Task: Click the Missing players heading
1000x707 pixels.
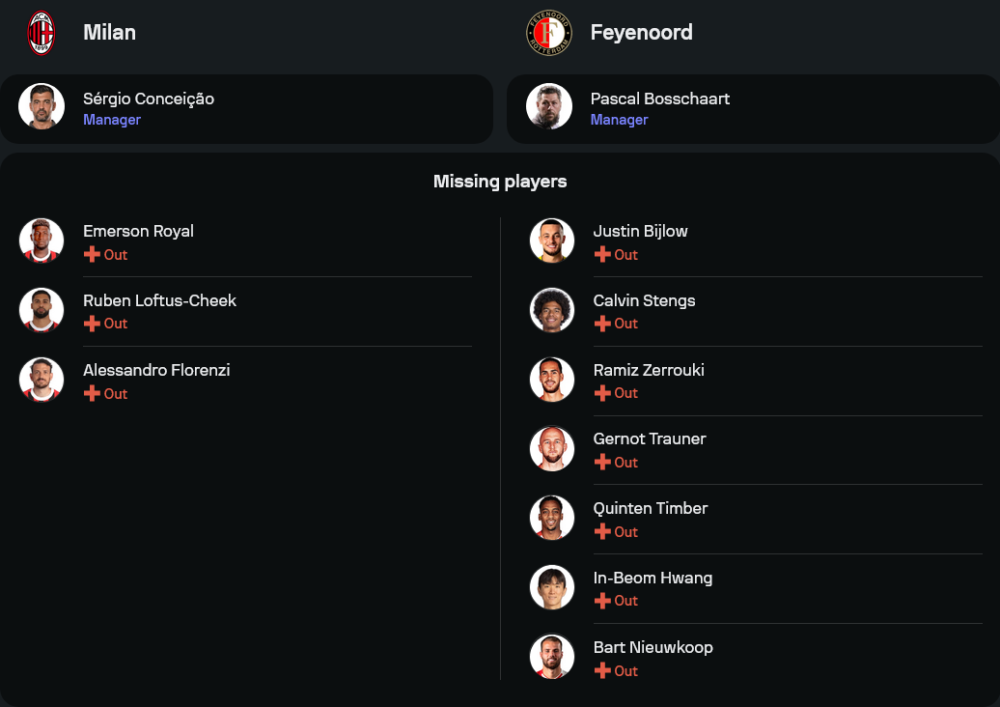Action: [x=500, y=181]
